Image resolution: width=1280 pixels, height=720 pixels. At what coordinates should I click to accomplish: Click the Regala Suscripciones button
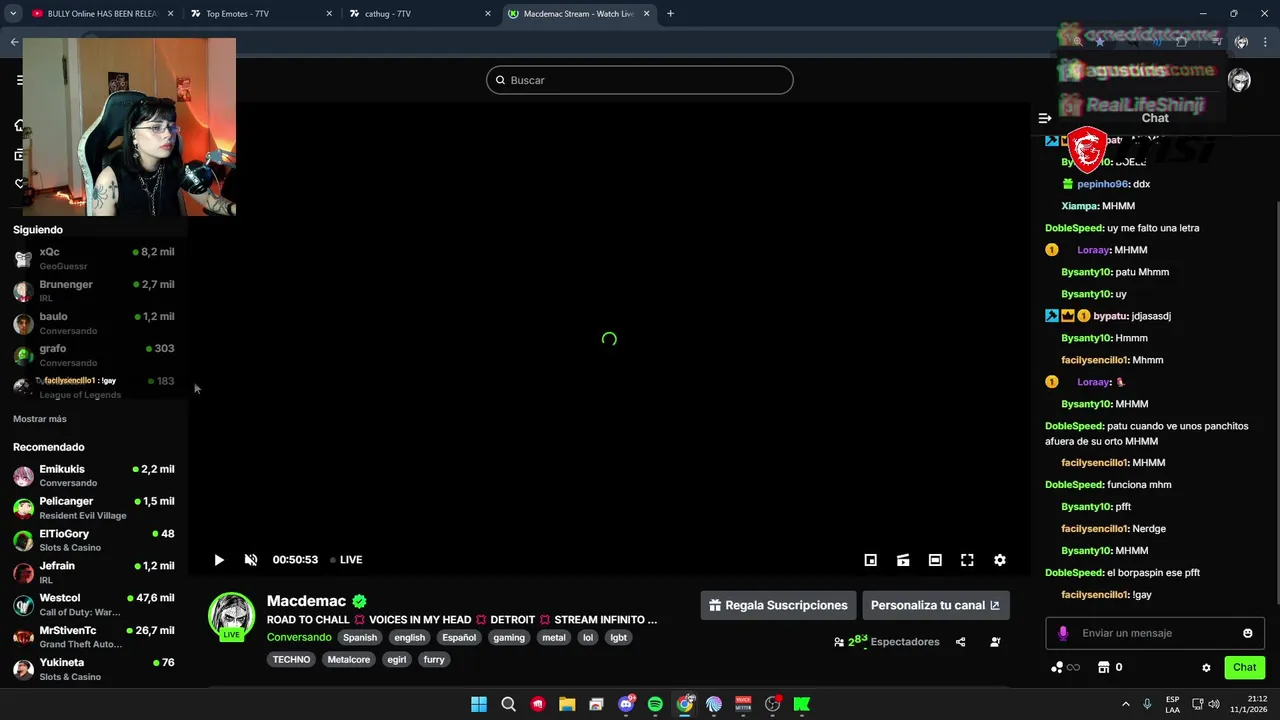tap(778, 605)
